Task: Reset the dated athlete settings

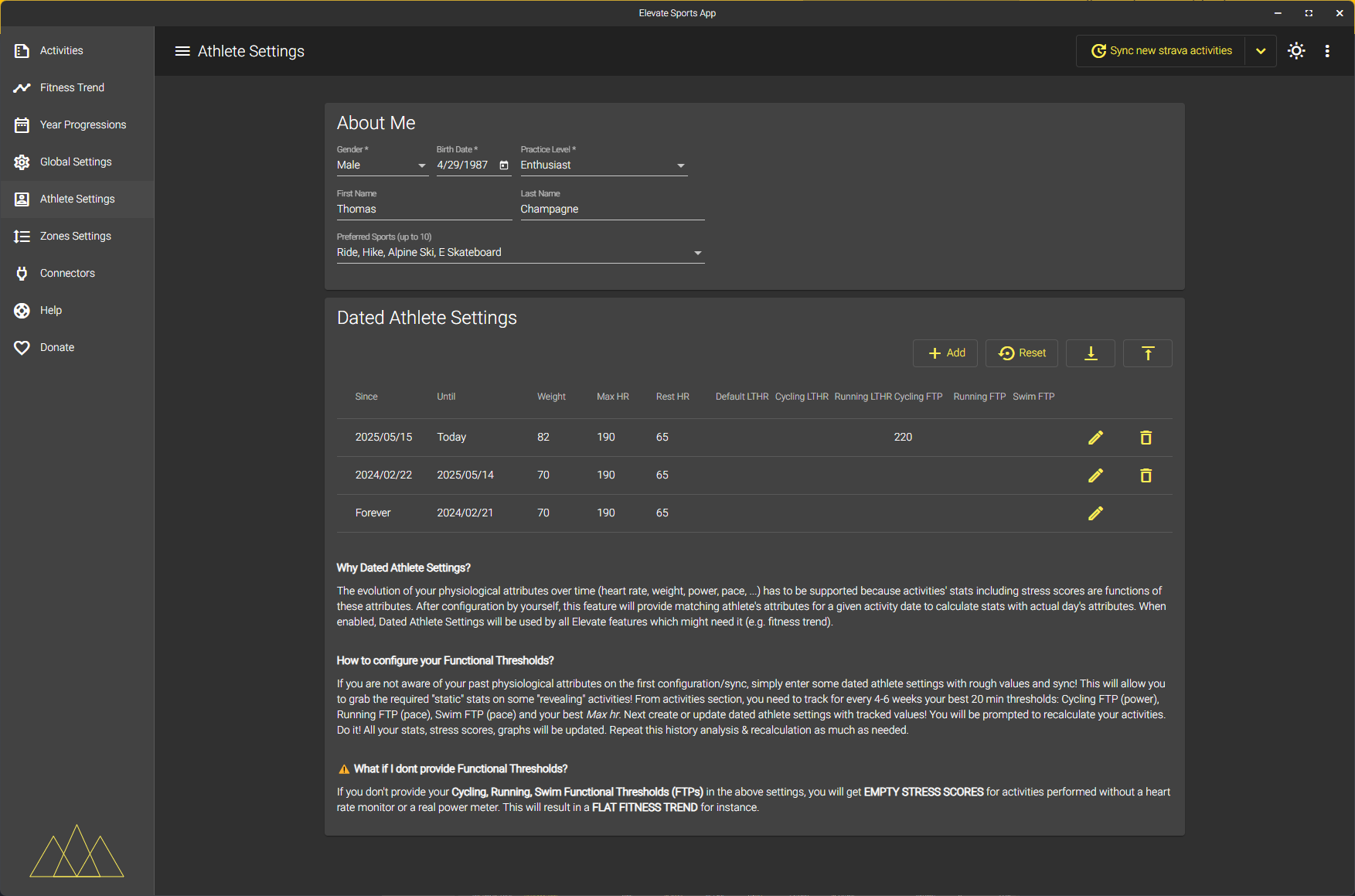Action: click(x=1021, y=353)
